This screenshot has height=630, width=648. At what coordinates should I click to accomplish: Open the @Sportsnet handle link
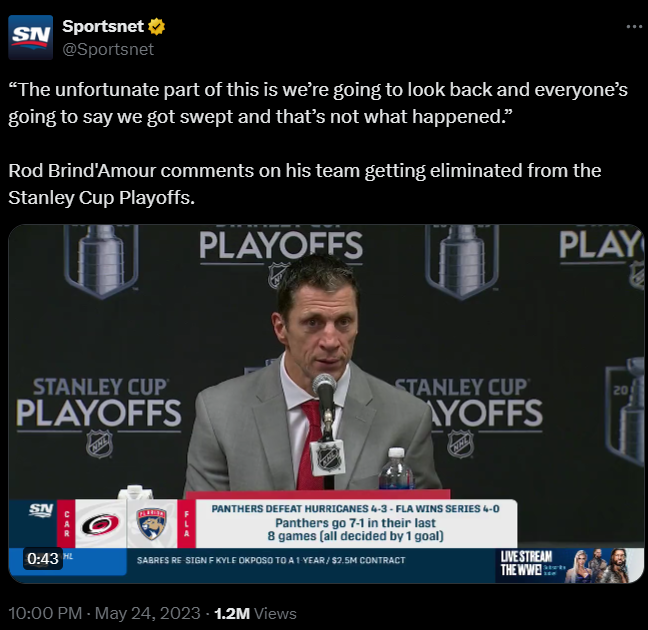[x=108, y=49]
